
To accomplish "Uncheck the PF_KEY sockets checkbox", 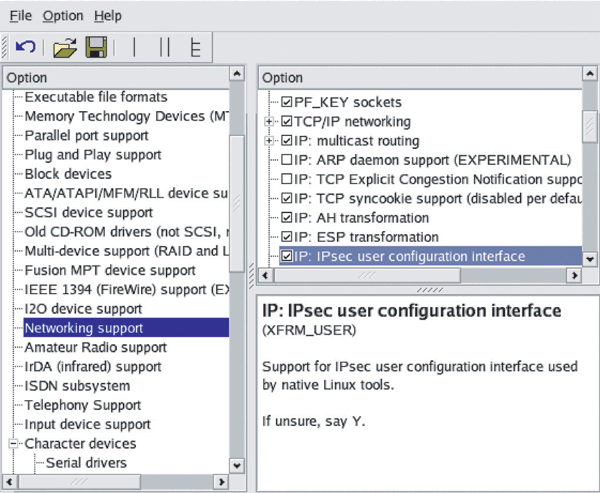I will point(287,102).
